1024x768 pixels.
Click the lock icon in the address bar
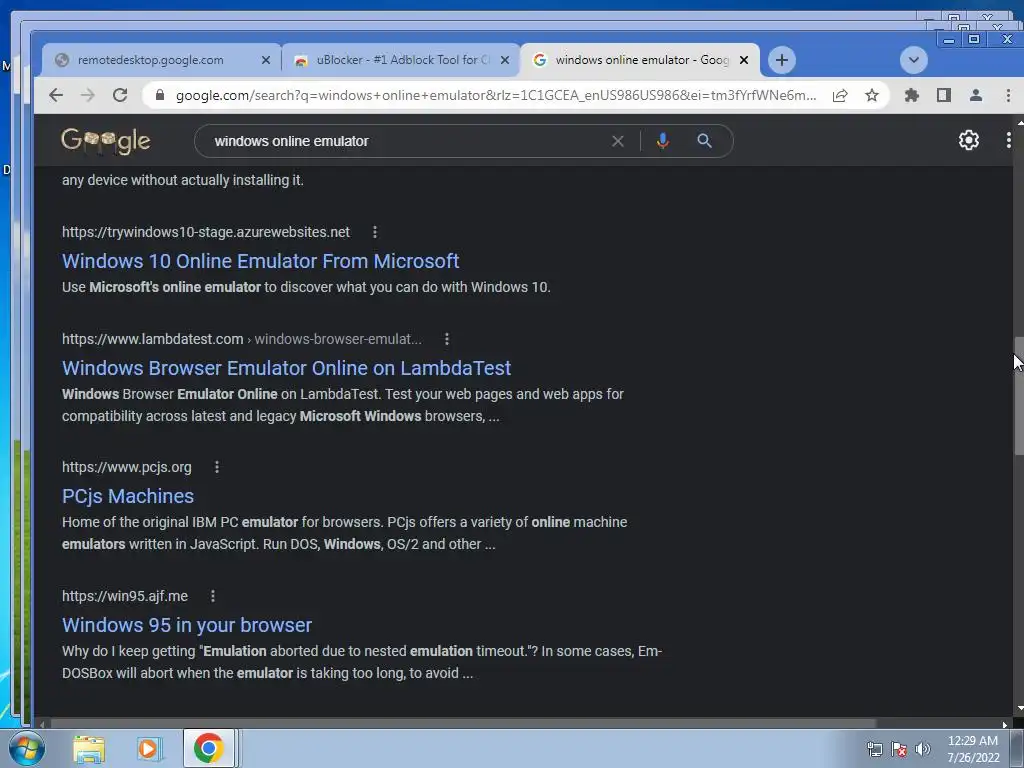160,95
